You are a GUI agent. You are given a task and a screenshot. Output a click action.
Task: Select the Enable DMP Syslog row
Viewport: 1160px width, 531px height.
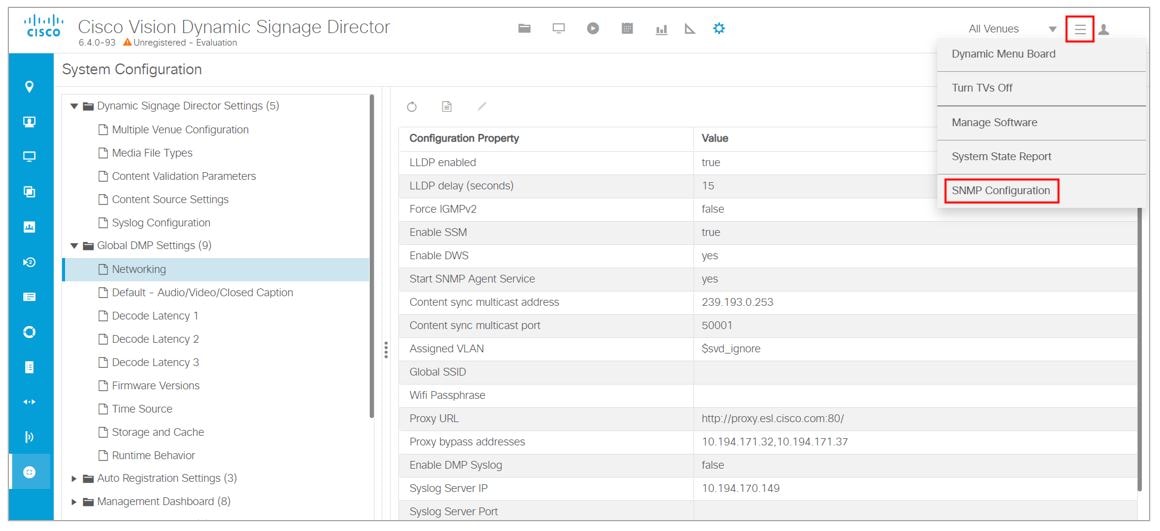[768, 465]
